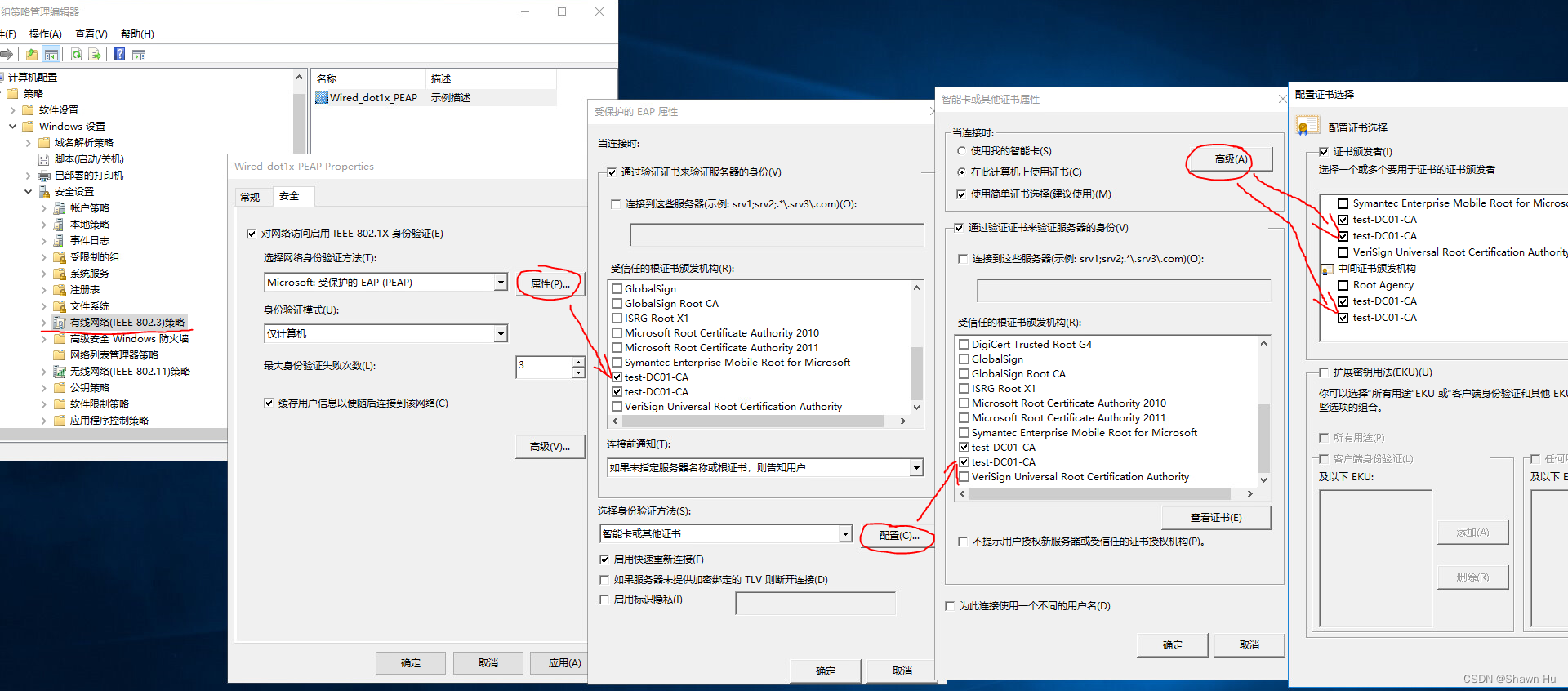This screenshot has height=691, width=1568.
Task: Click the 帐户策略 node icon
Action: click(x=60, y=207)
